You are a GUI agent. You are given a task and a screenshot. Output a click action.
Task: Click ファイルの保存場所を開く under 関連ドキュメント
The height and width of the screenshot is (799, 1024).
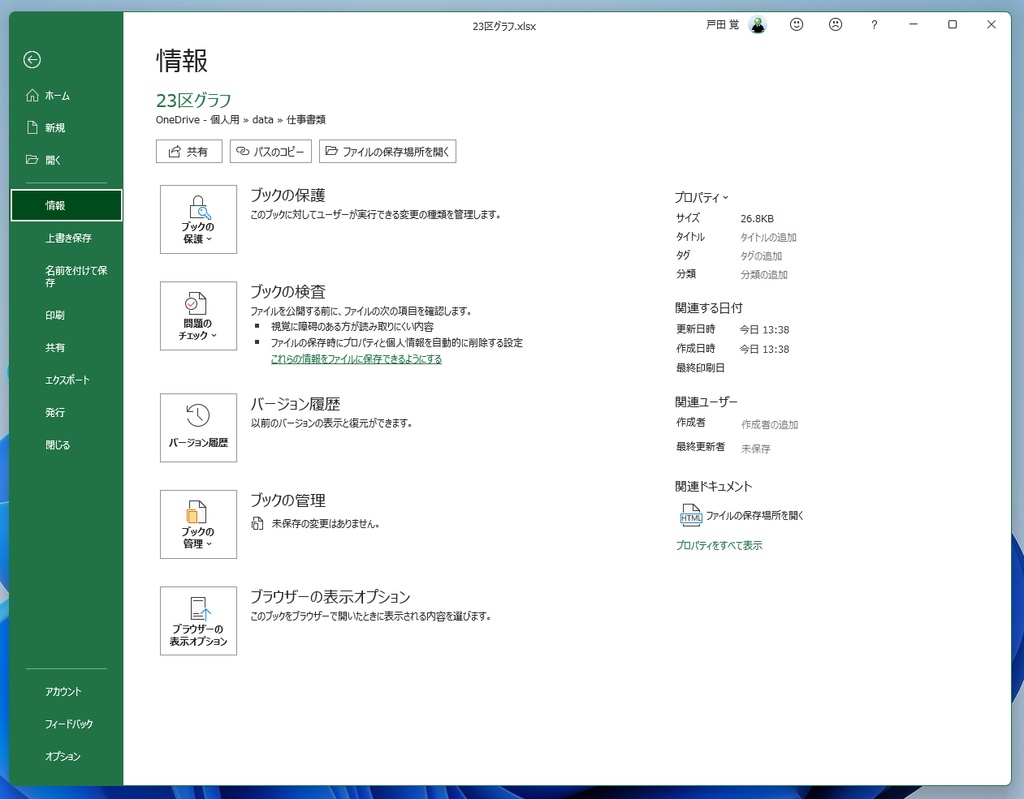click(755, 515)
